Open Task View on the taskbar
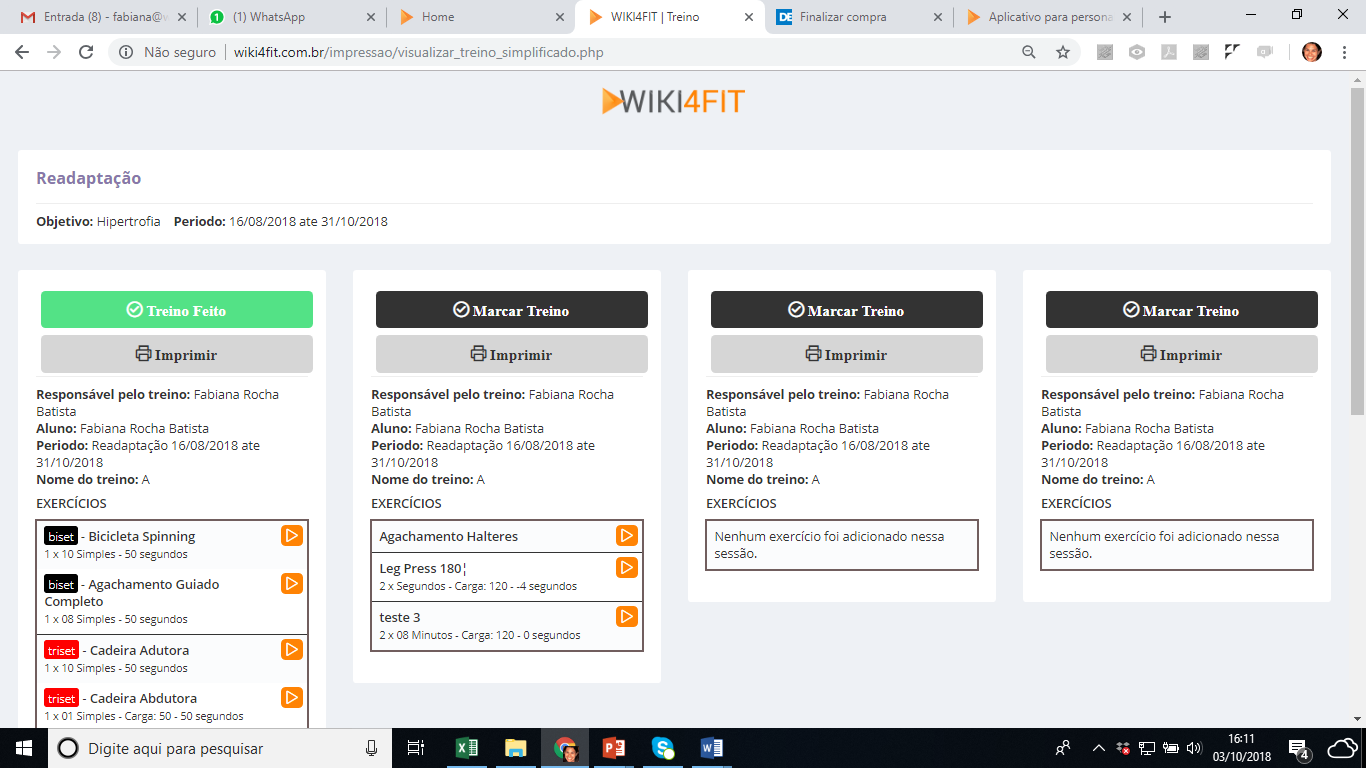The height and width of the screenshot is (768, 1366). tap(416, 748)
